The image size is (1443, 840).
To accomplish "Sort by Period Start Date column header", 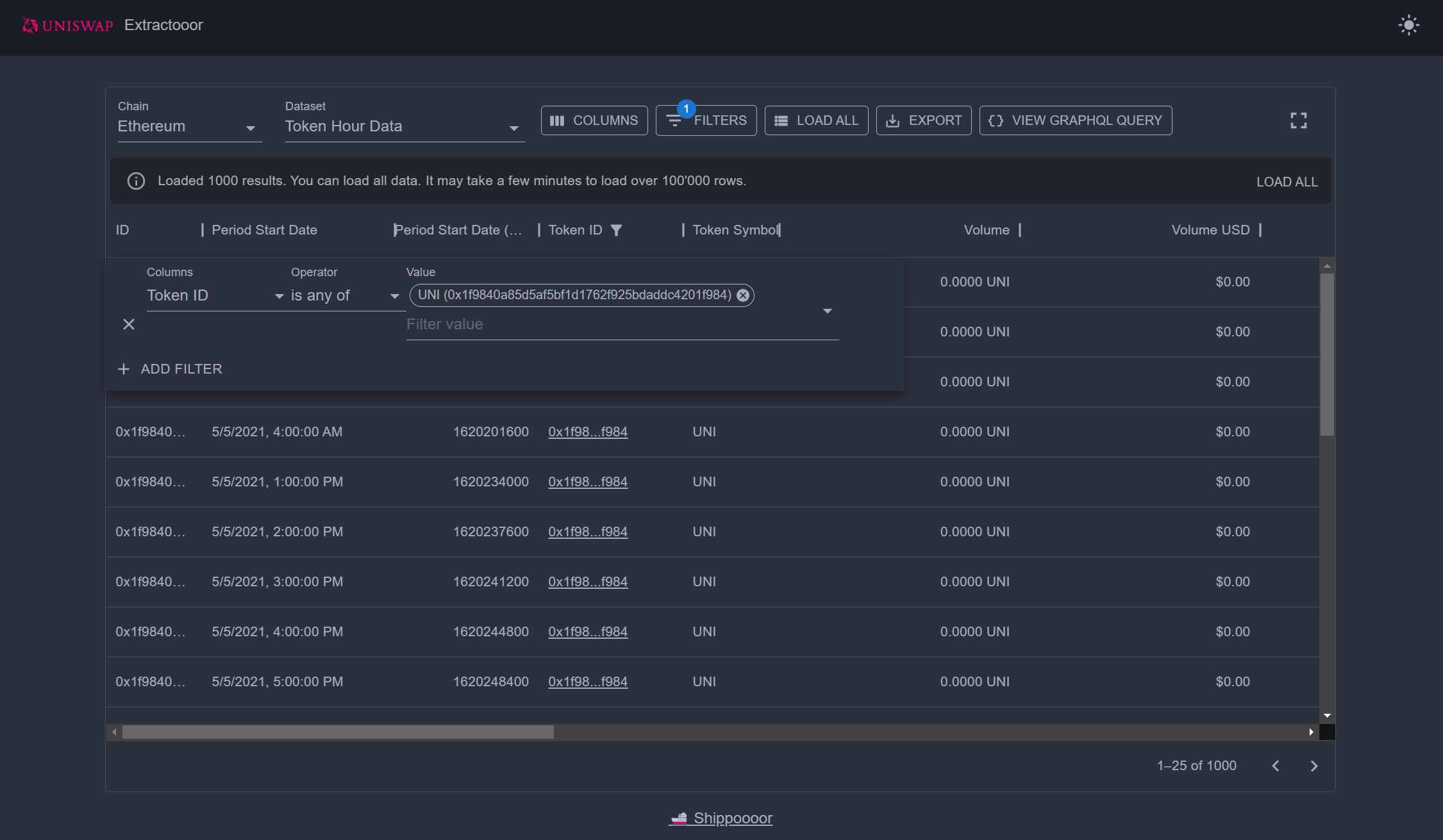I will pyautogui.click(x=264, y=230).
